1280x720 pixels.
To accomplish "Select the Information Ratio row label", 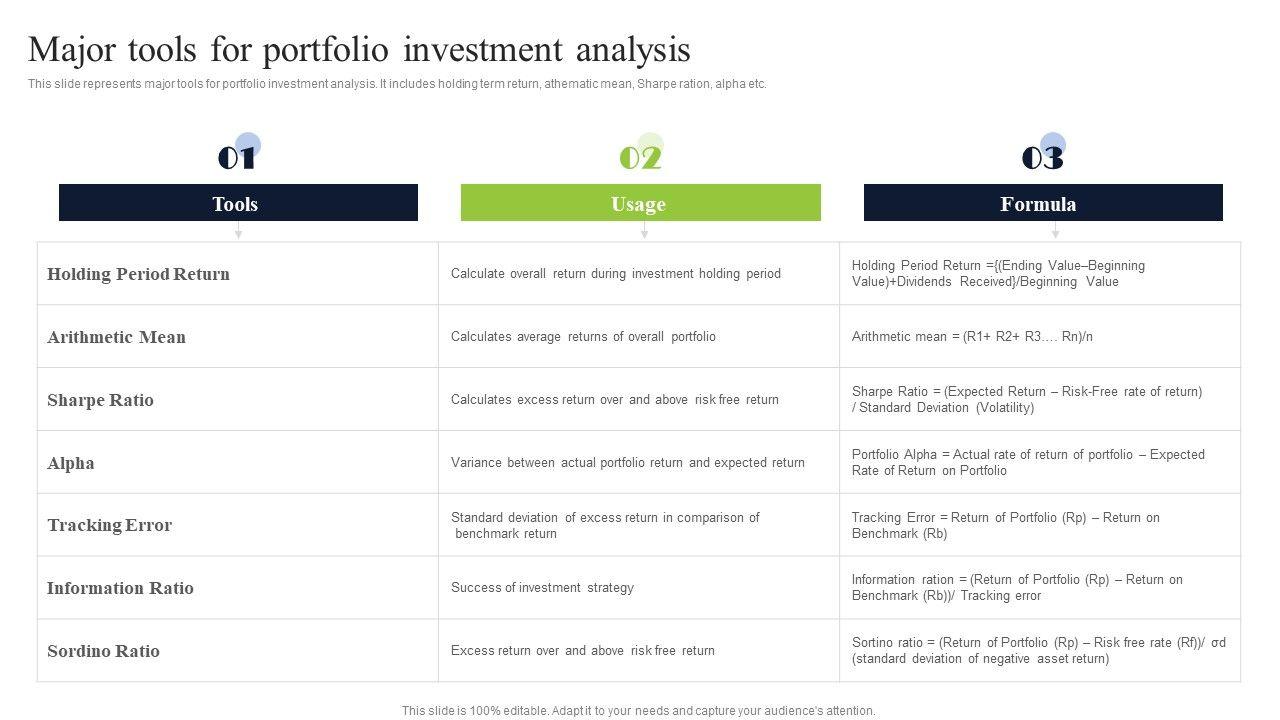I will pos(120,588).
